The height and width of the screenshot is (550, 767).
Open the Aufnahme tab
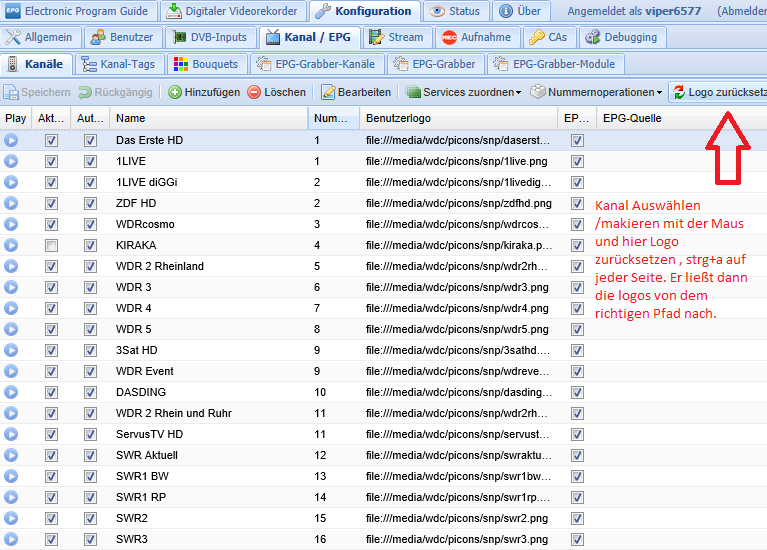point(476,37)
